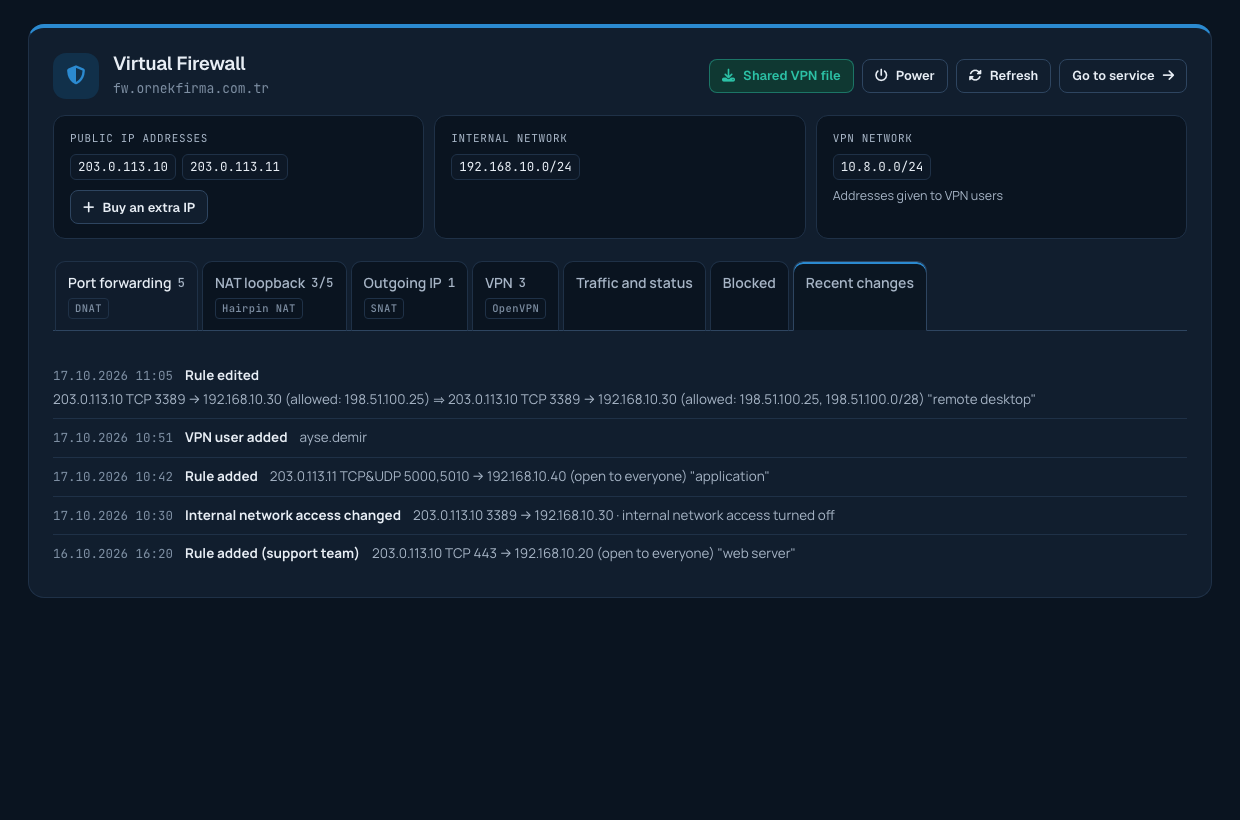1240x820 pixels.
Task: Buy an extra IP address
Action: pos(139,207)
